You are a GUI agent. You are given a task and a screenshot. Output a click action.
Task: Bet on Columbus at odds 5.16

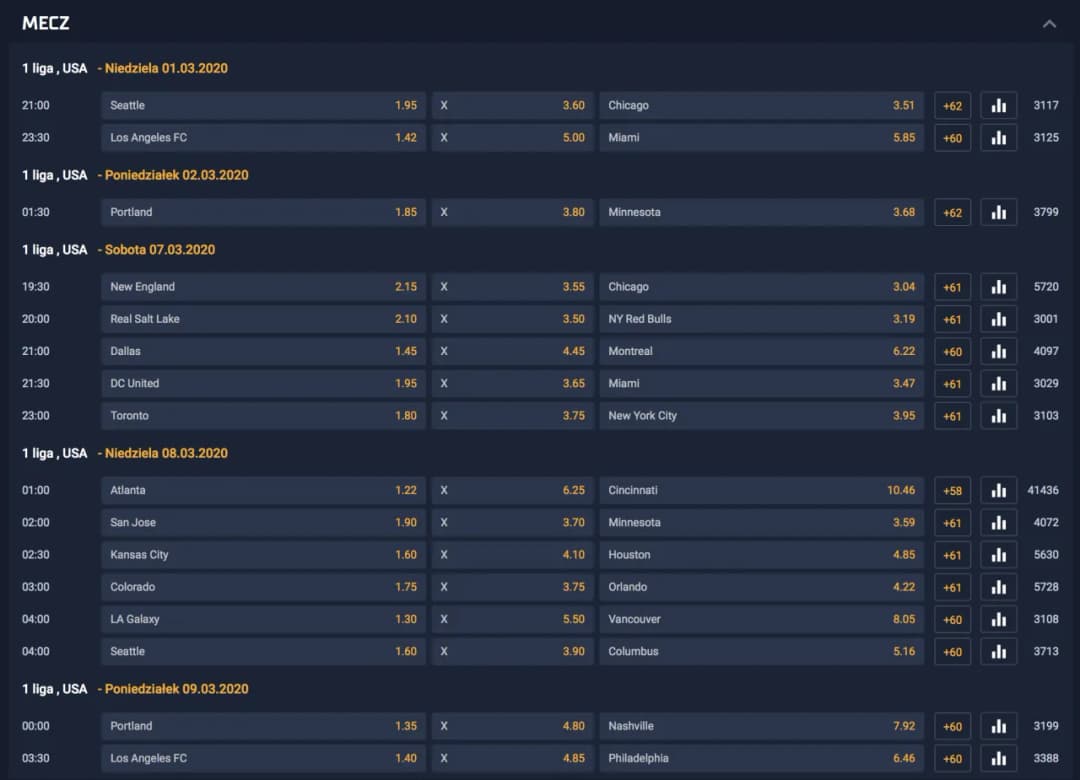(x=761, y=652)
